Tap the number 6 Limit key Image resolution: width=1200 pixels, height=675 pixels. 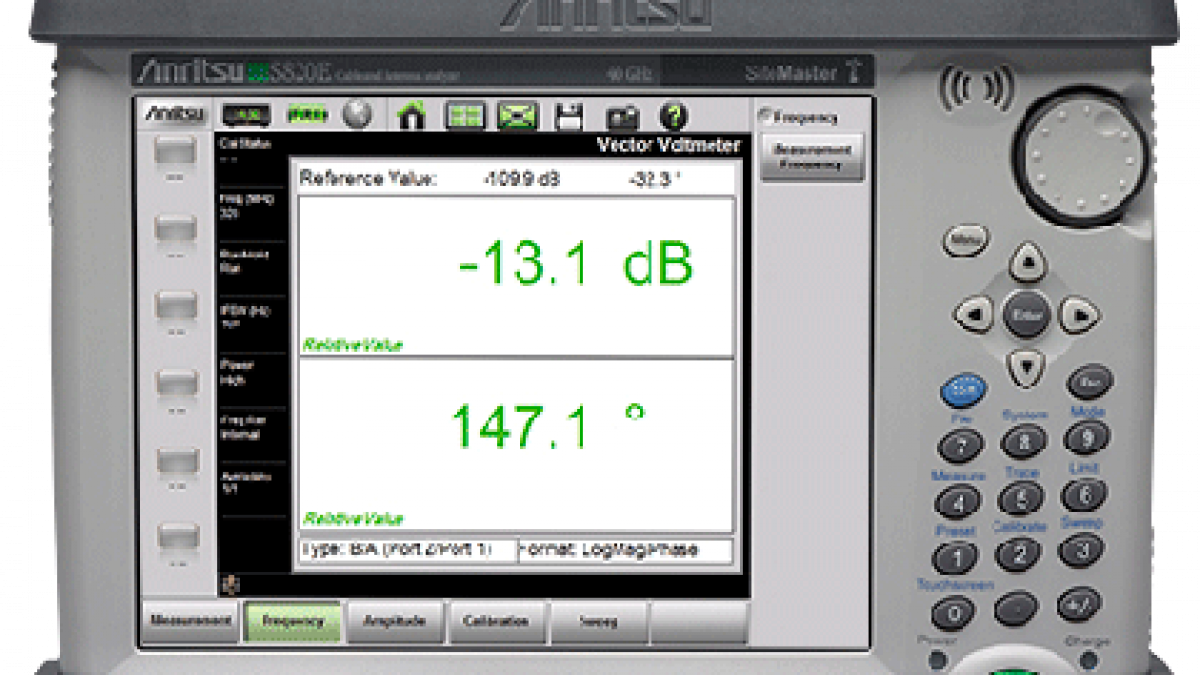pyautogui.click(x=1084, y=492)
